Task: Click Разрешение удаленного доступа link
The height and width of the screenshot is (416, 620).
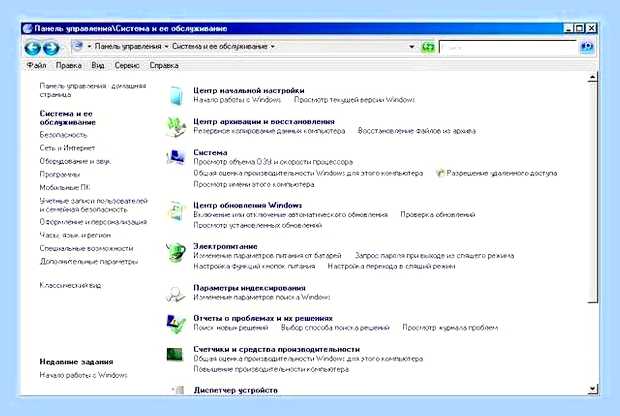Action: coord(502,173)
